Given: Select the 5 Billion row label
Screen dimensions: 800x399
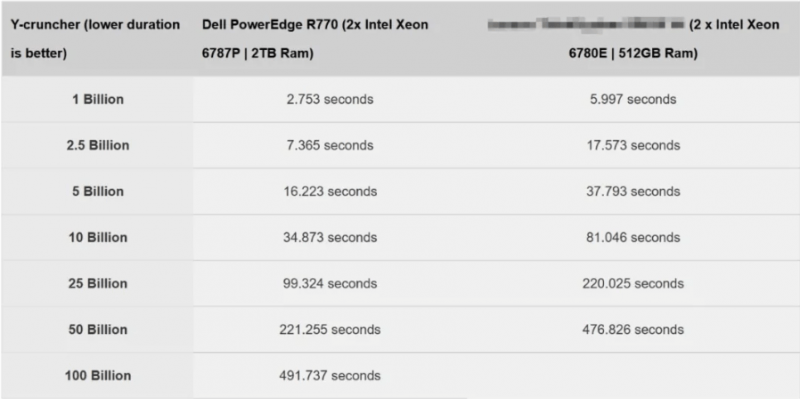Looking at the screenshot, I should [x=98, y=191].
